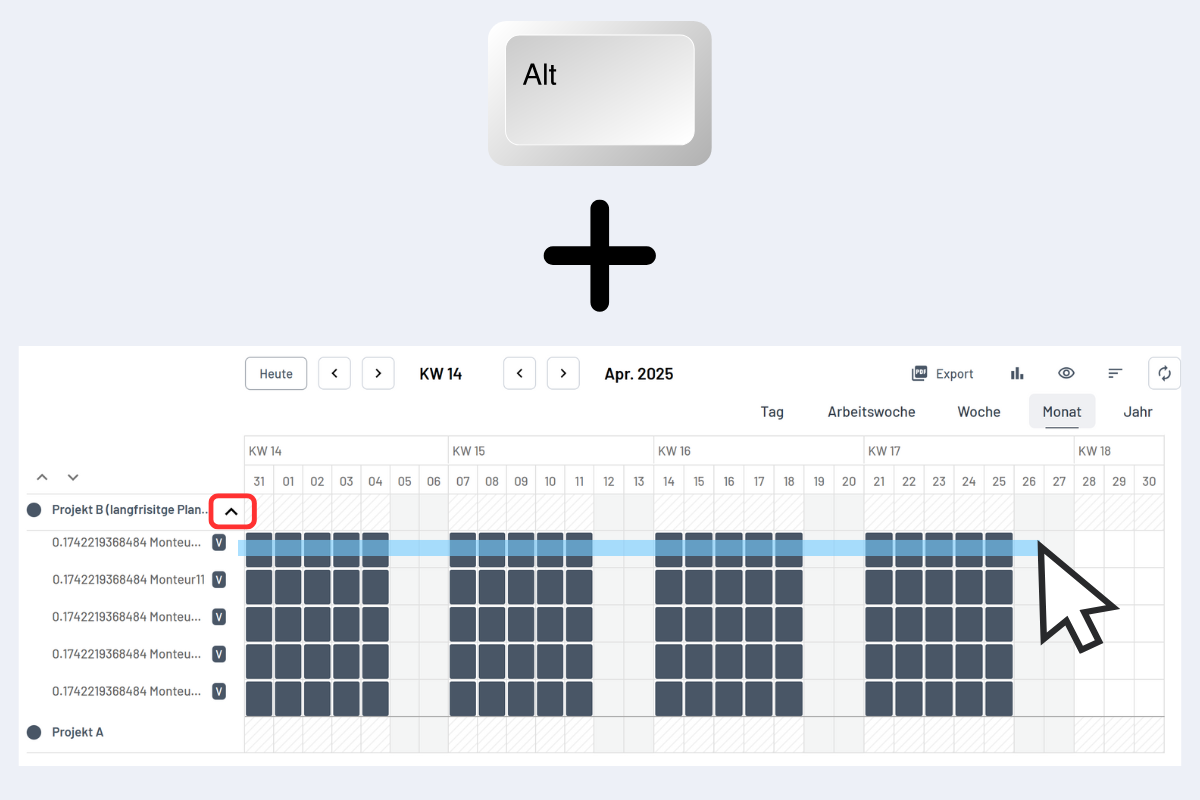Viewport: 1200px width, 800px height.
Task: Click the V badge next to Monteur11
Action: click(x=219, y=580)
